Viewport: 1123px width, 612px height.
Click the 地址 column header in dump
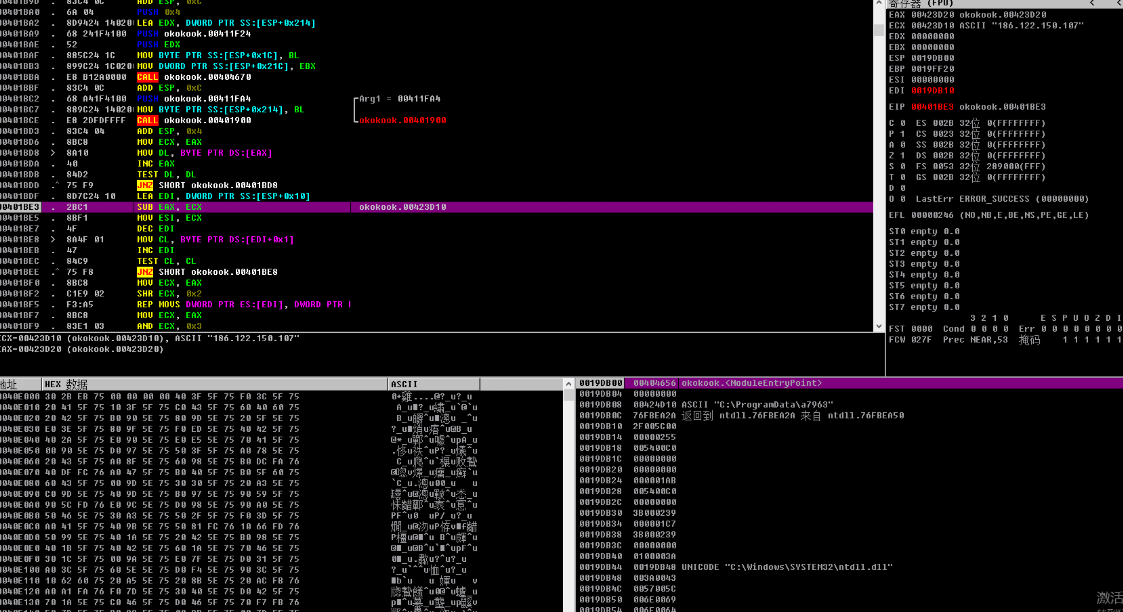[20, 384]
